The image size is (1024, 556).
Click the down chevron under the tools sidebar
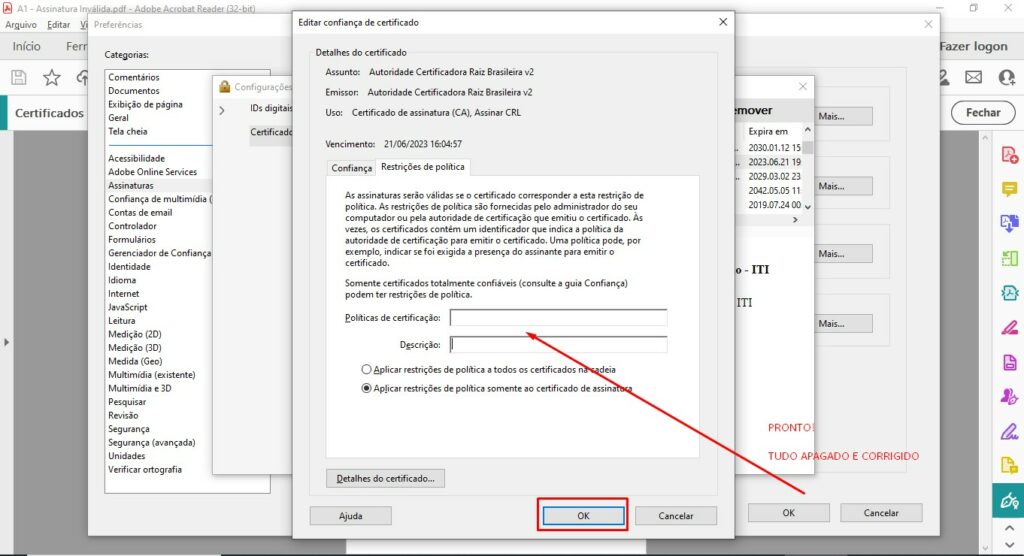pos(1009,544)
